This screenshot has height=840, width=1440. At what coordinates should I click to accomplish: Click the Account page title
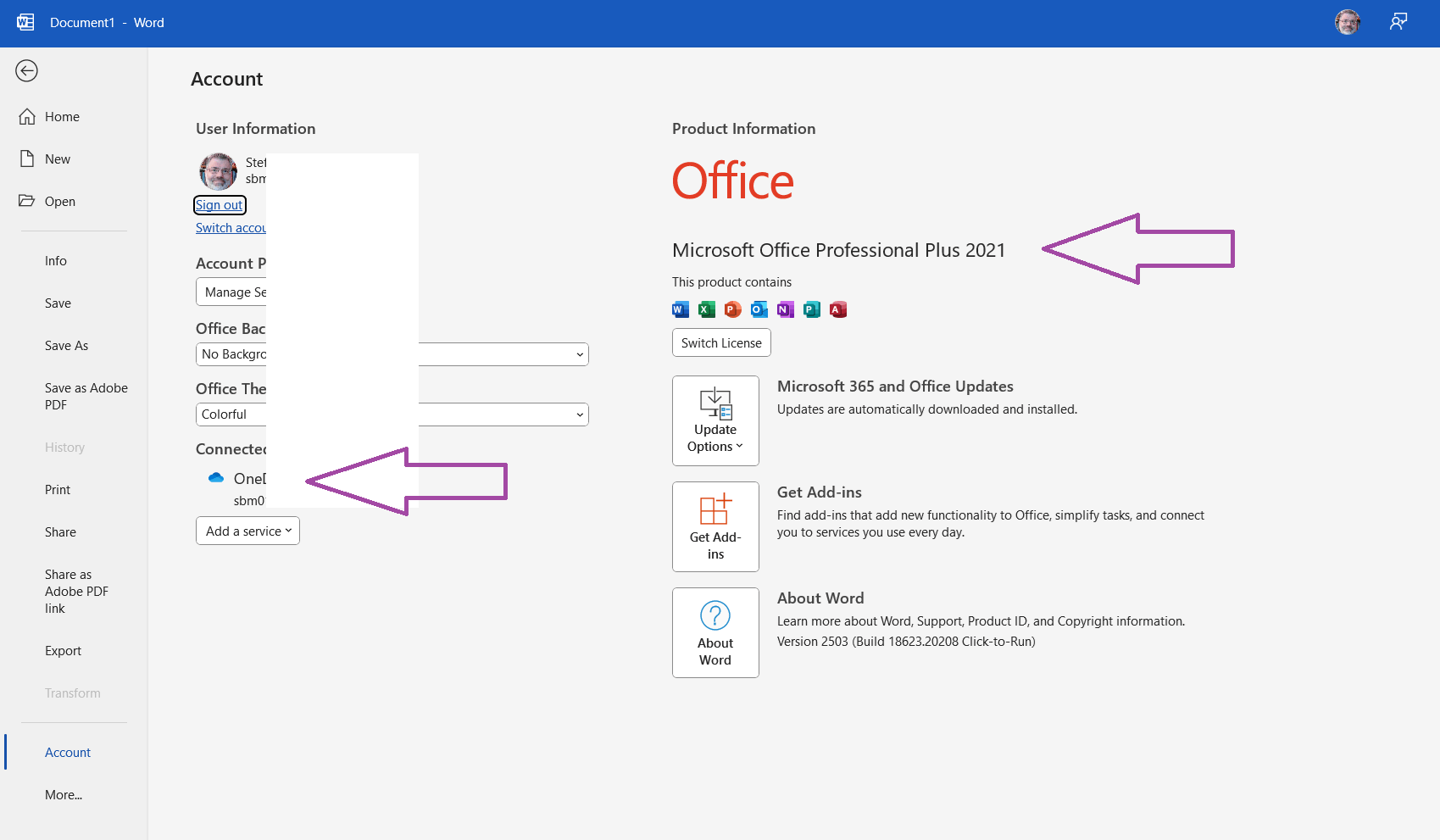(226, 79)
